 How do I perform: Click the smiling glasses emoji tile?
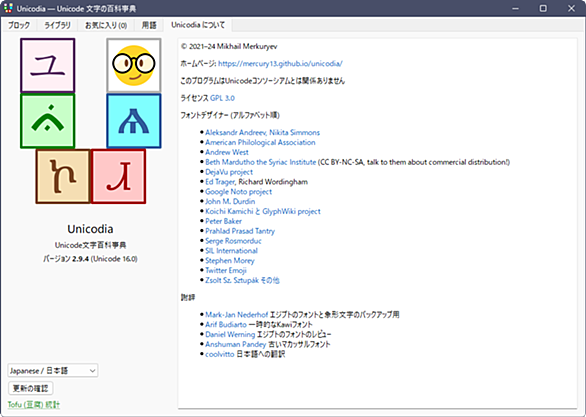point(134,65)
